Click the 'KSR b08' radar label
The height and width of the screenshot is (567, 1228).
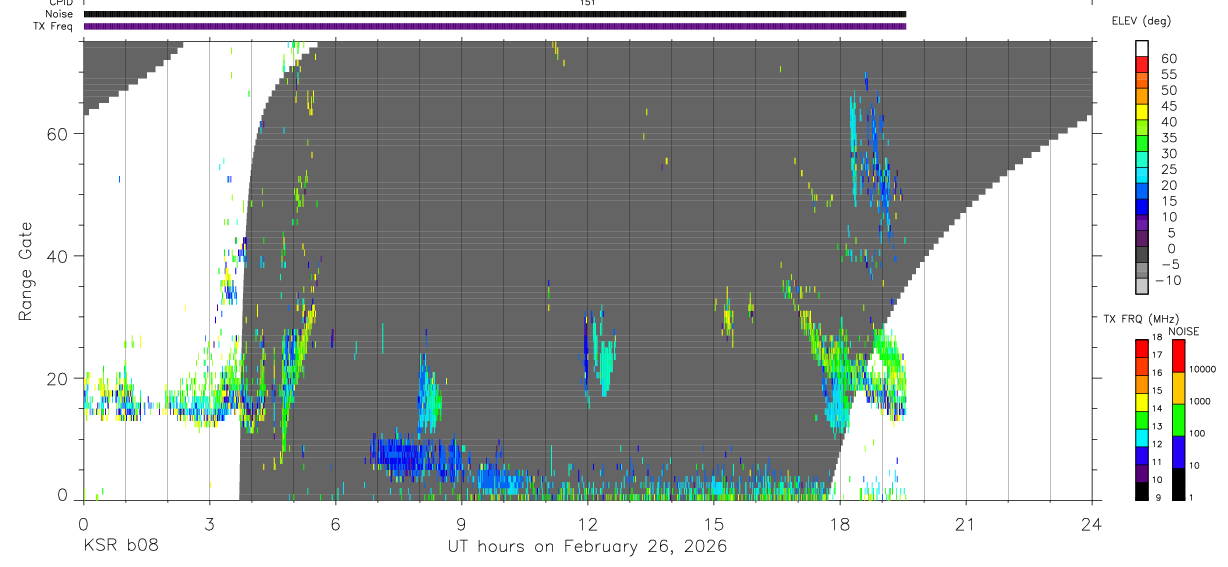(120, 547)
